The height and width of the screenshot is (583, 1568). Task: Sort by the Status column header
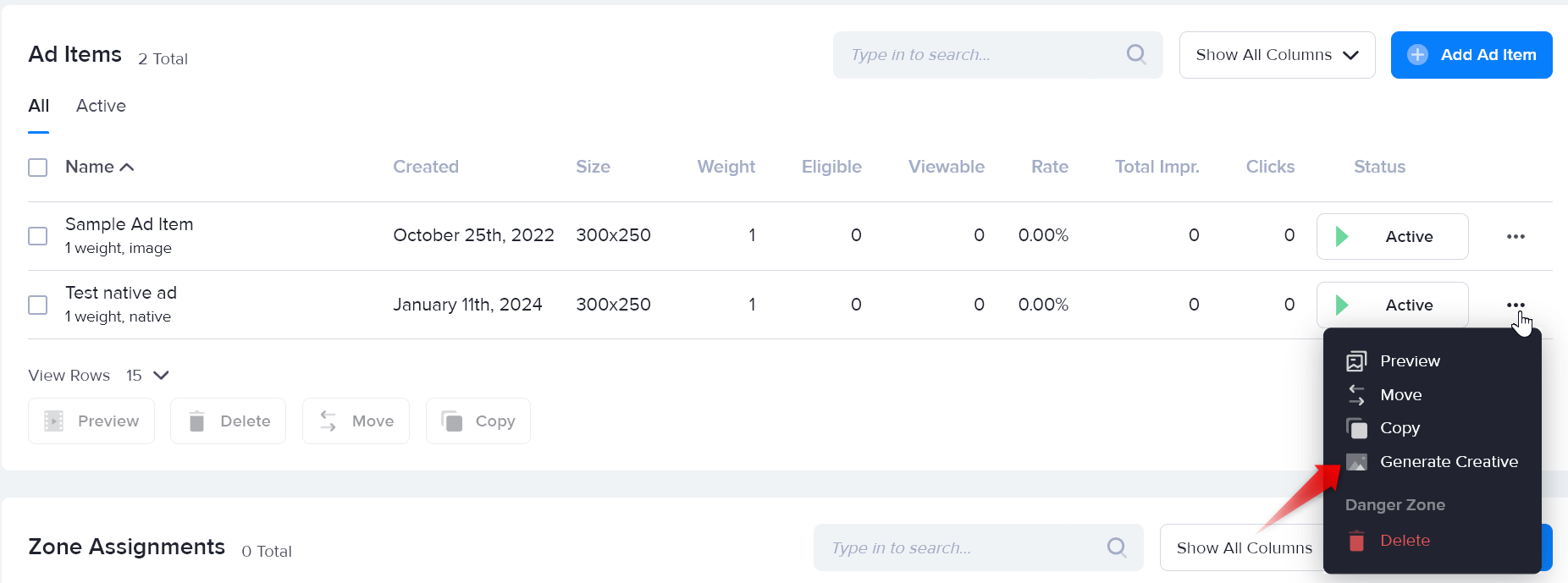[1379, 167]
